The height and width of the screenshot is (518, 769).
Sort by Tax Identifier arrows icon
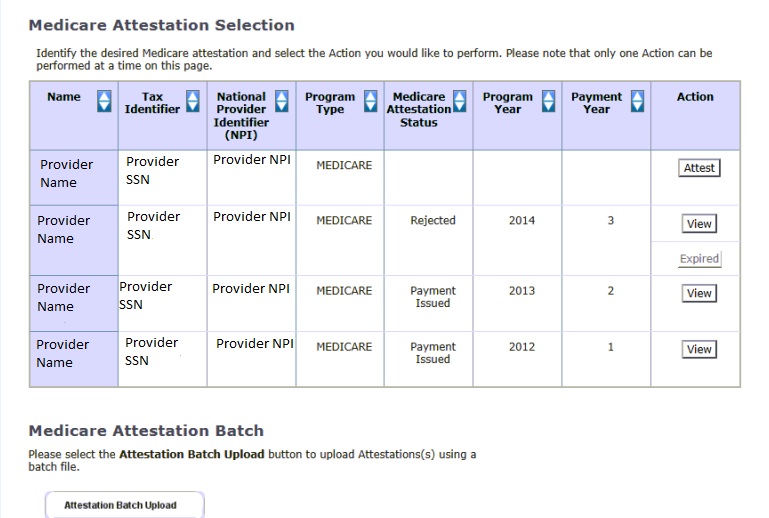193,101
